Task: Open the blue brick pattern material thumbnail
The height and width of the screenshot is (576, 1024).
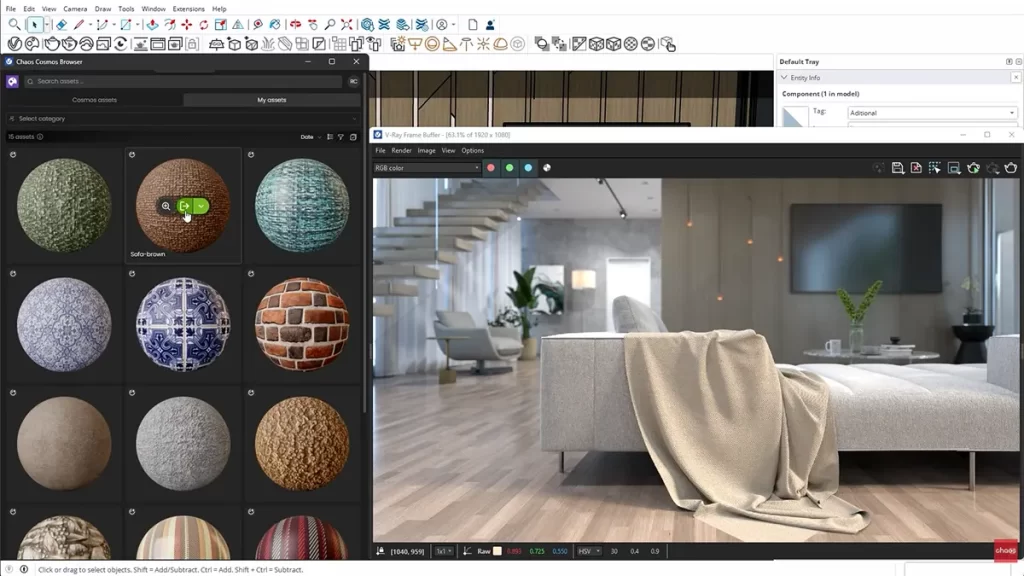Action: click(x=182, y=323)
